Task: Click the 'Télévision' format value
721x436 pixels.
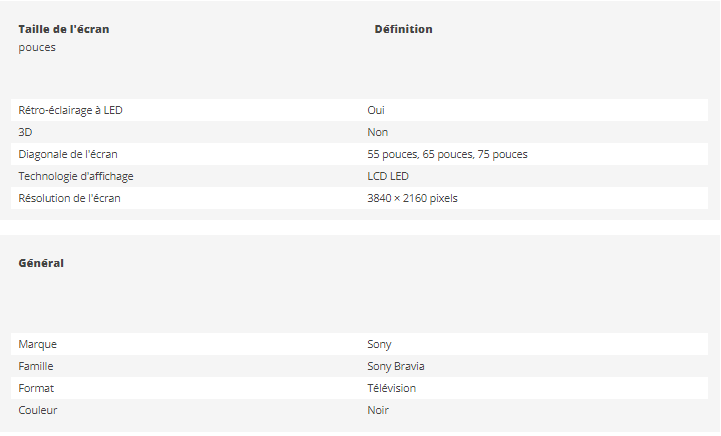Action: [391, 388]
